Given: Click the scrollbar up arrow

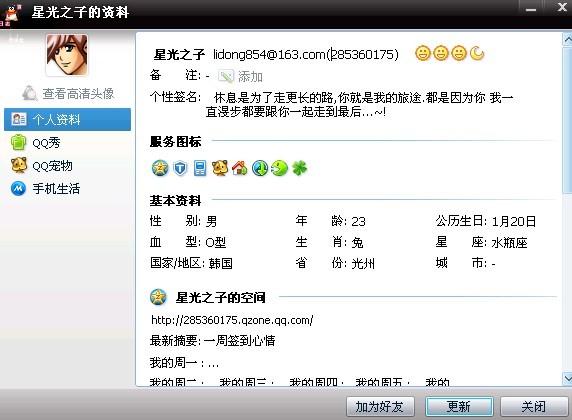Looking at the screenshot, I should tap(567, 39).
